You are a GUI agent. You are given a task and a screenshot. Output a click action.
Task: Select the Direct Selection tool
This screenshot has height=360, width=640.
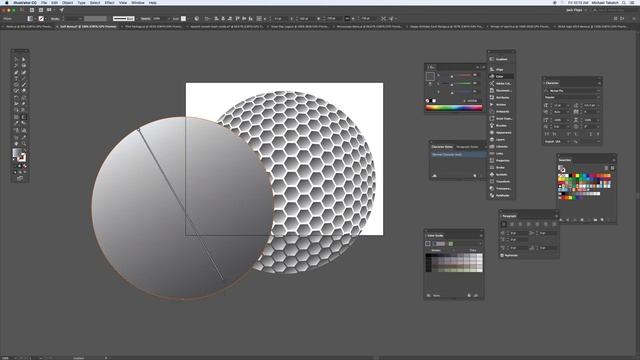24,59
